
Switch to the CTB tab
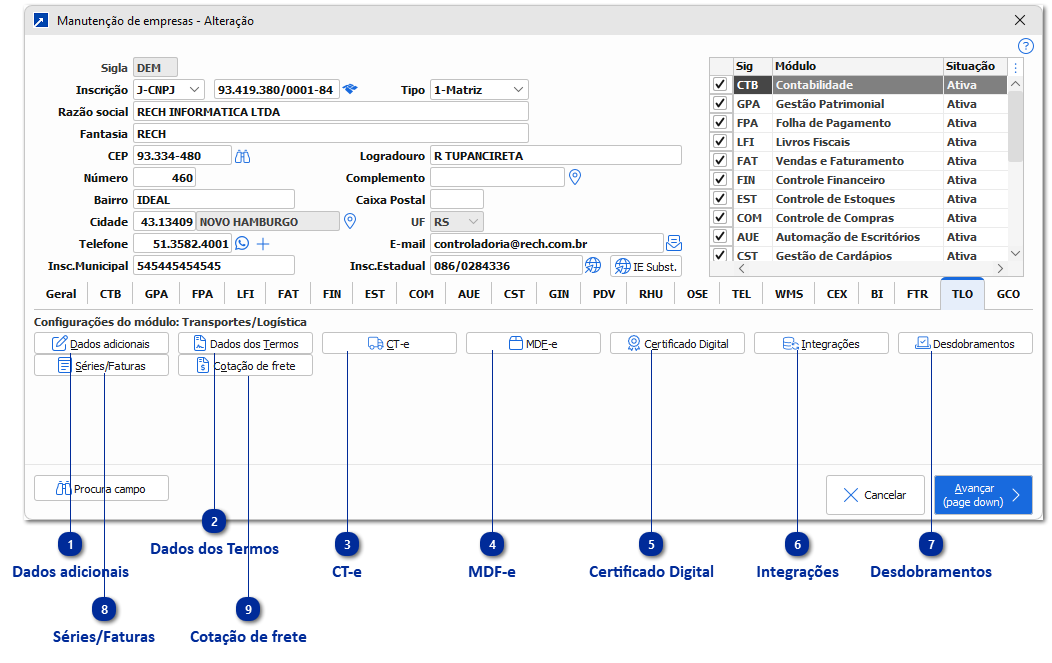pos(111,294)
